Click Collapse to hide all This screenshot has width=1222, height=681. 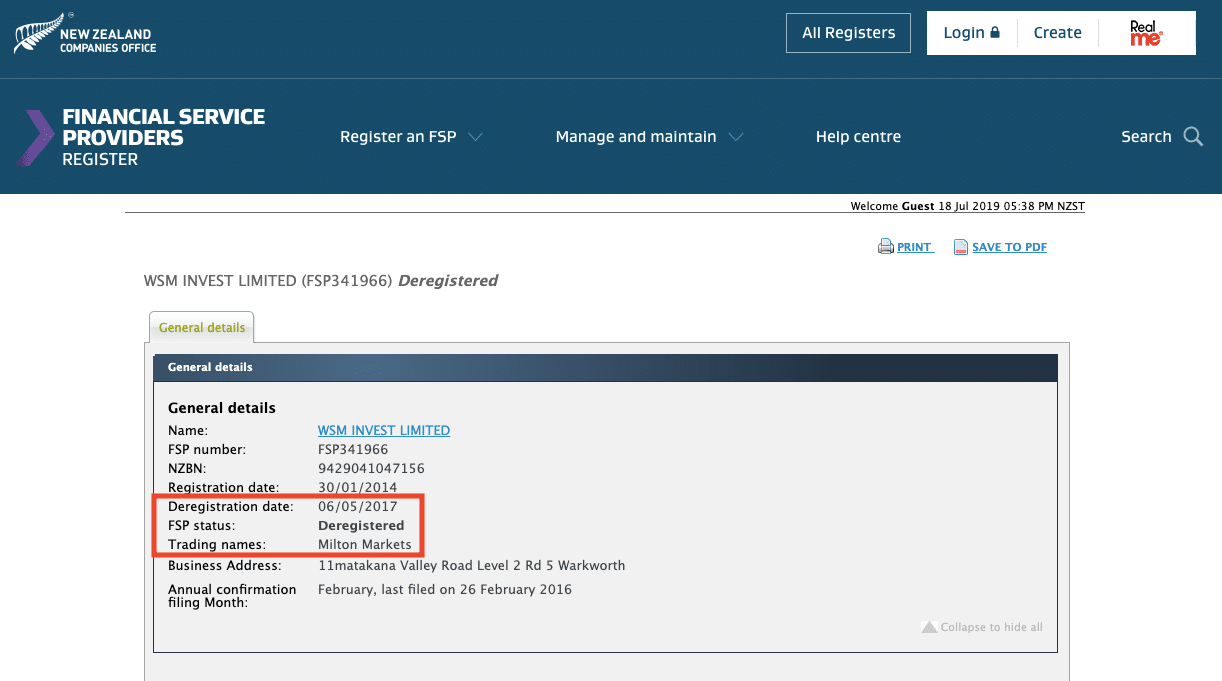click(991, 627)
